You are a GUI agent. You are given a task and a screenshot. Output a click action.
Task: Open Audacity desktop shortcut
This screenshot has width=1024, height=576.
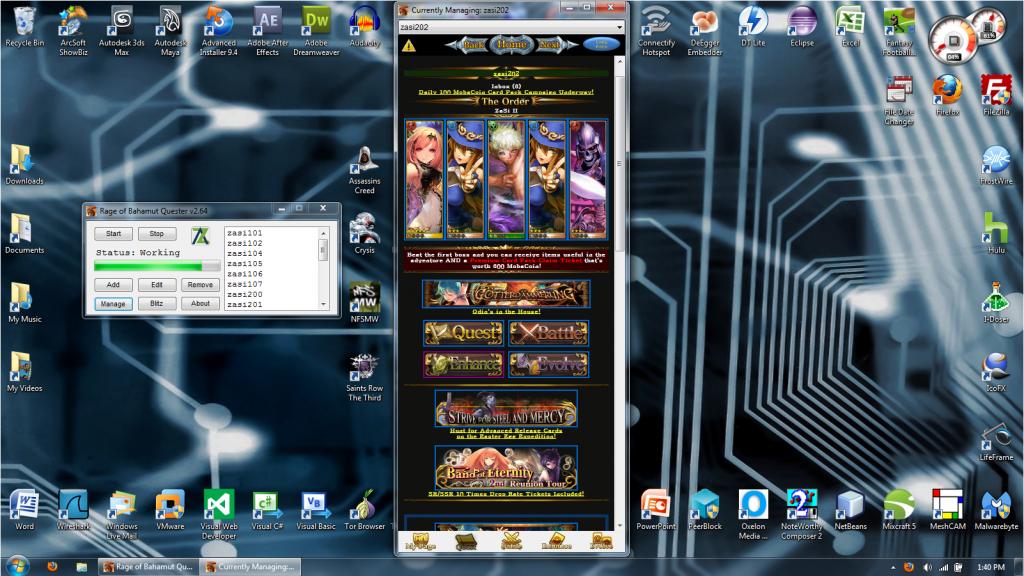364,27
